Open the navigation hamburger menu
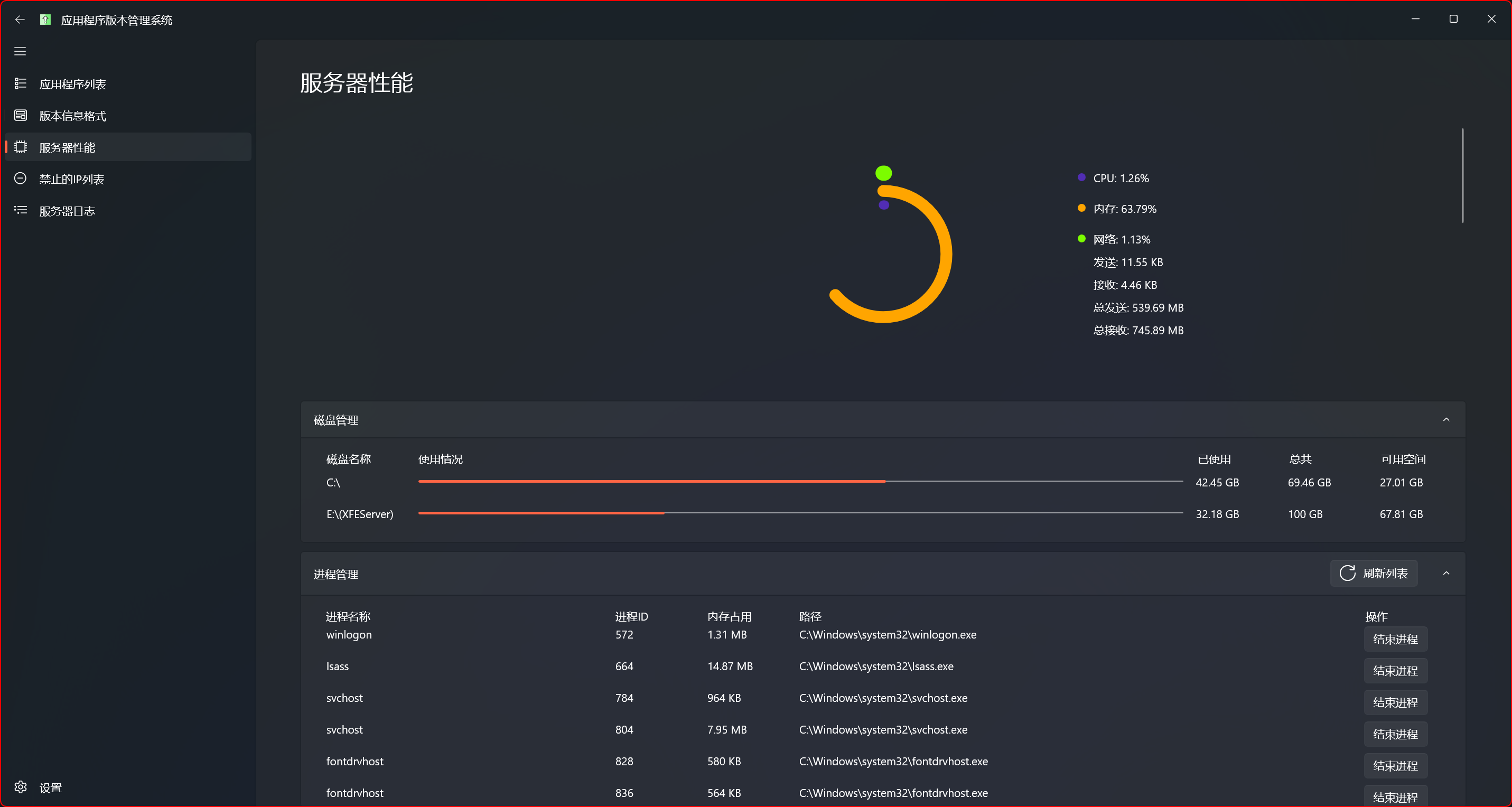Image resolution: width=1512 pixels, height=807 pixels. click(20, 52)
